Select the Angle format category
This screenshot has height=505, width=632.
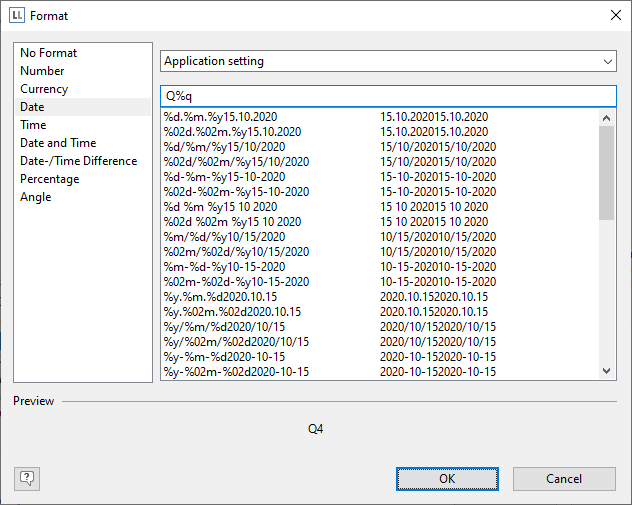pyautogui.click(x=35, y=197)
